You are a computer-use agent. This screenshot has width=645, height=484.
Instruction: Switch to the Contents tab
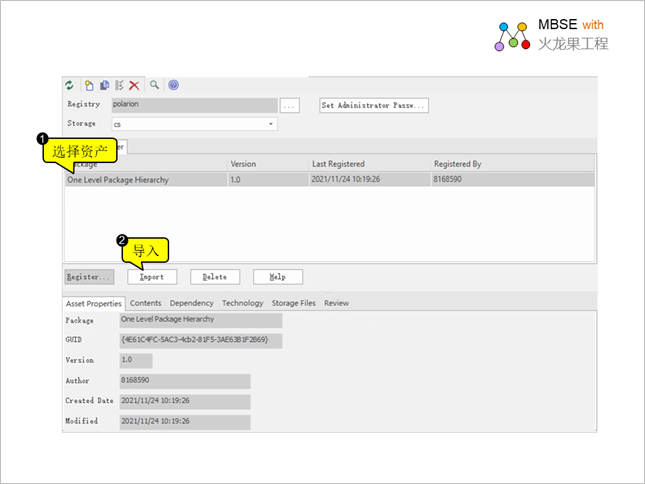click(x=145, y=303)
